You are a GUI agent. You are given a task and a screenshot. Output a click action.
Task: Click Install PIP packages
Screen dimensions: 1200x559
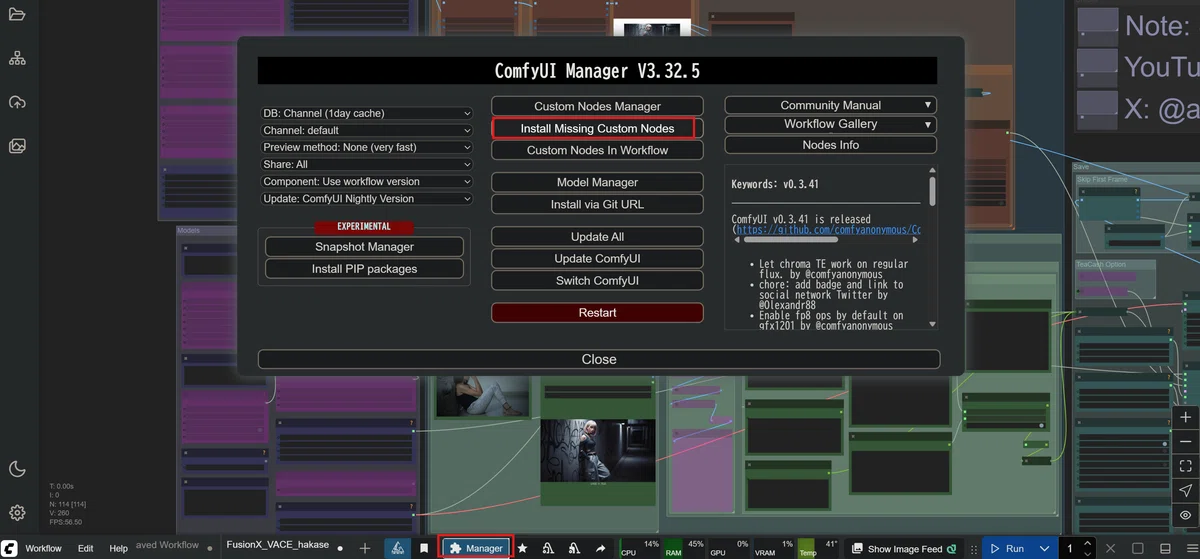pyautogui.click(x=364, y=269)
